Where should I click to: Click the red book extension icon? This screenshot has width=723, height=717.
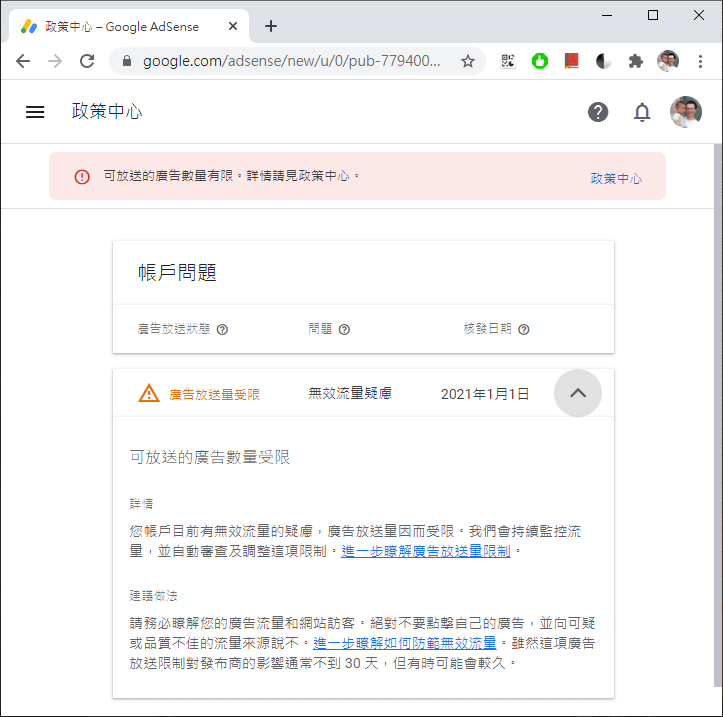(571, 61)
